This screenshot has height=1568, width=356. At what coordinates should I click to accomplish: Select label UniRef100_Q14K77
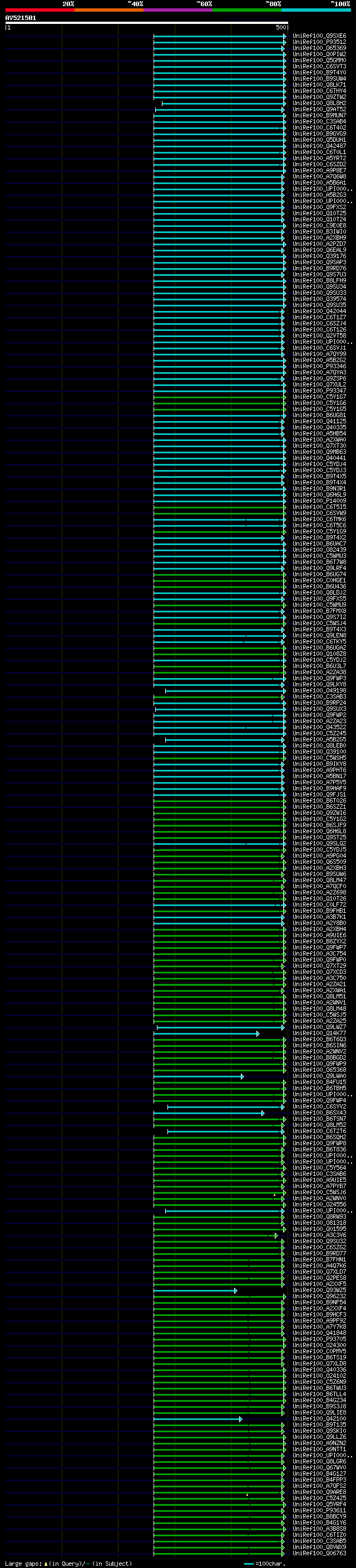(x=319, y=1033)
